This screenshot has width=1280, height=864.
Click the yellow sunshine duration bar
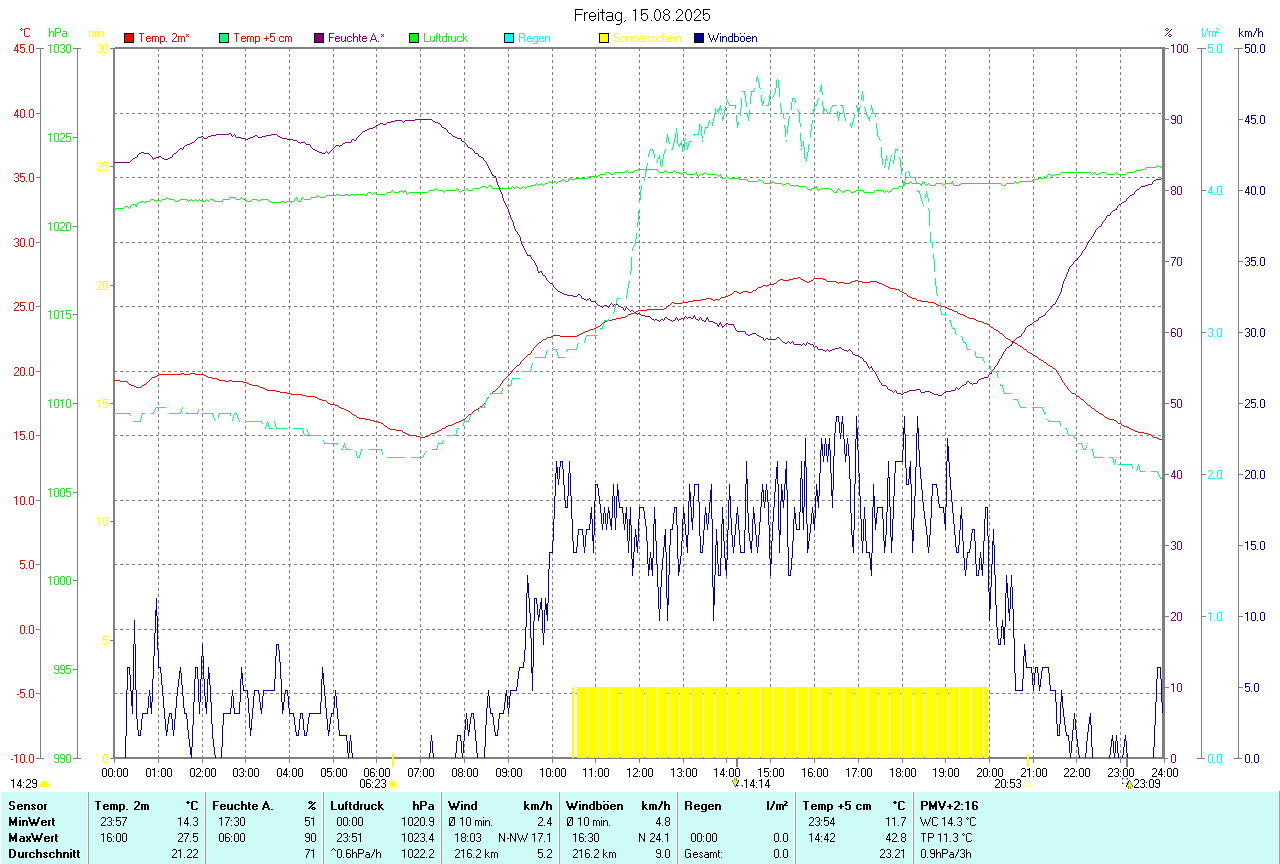pyautogui.click(x=780, y=722)
